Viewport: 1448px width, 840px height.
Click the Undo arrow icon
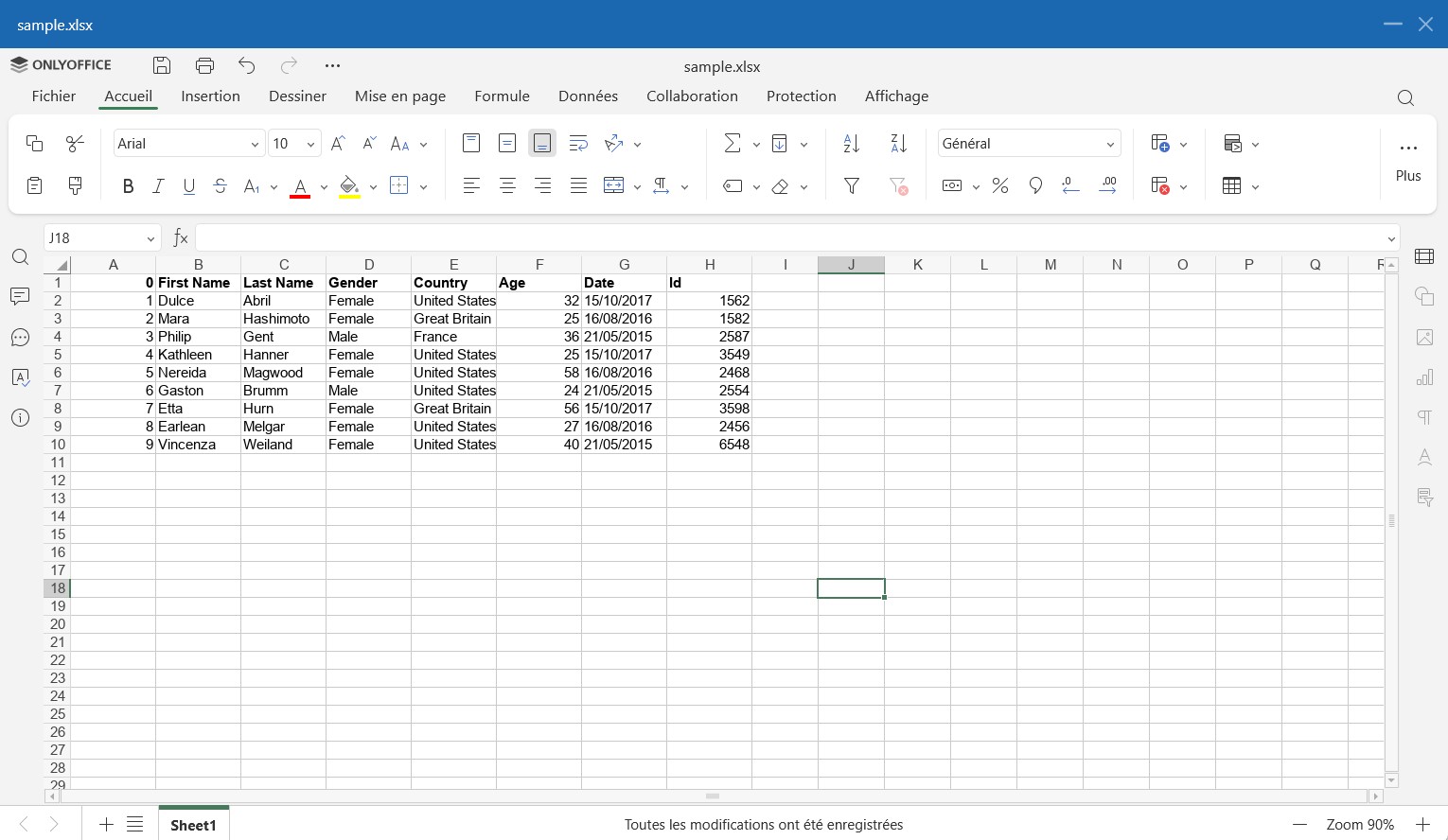pos(247,65)
